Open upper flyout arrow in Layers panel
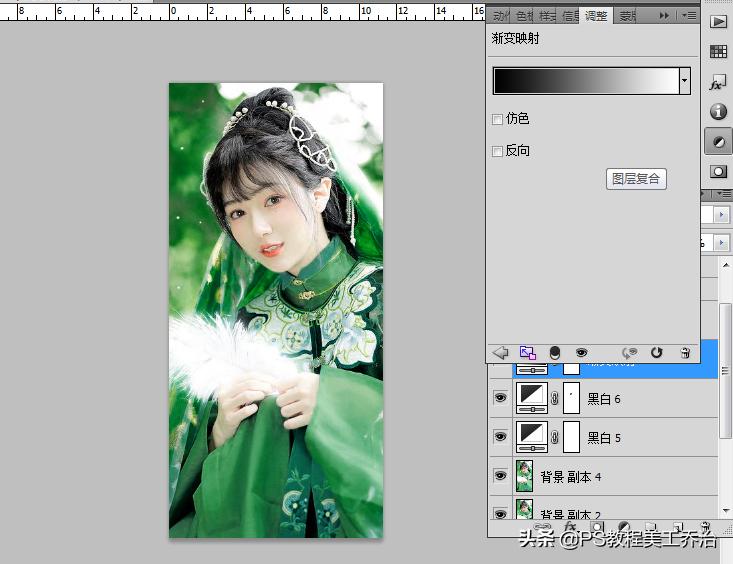 click(x=721, y=216)
